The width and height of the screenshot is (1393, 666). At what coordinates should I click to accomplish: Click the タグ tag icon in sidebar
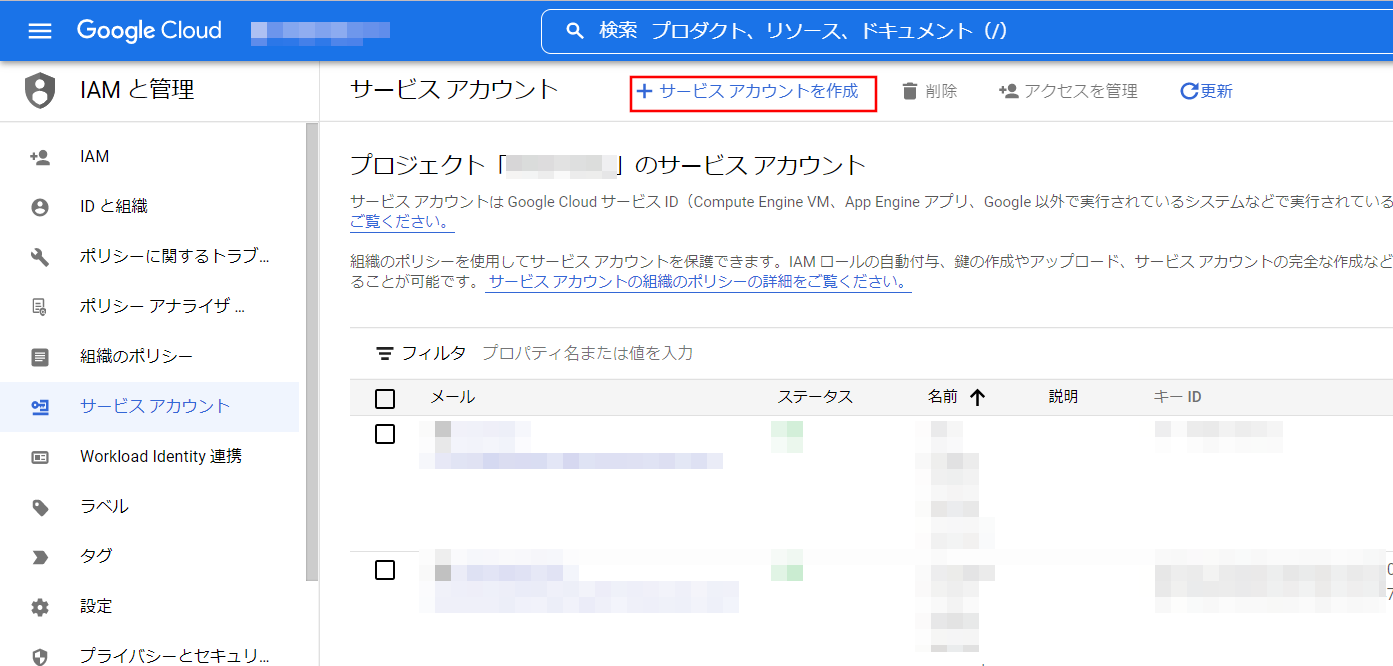coord(39,556)
